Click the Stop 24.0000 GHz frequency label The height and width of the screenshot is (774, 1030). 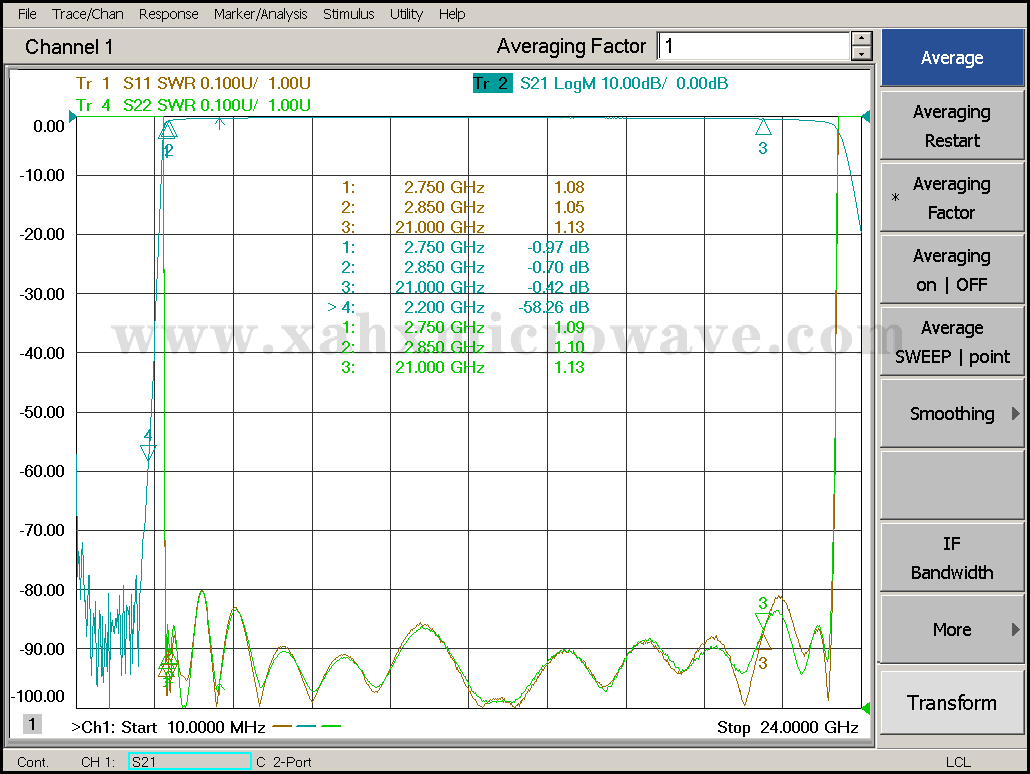point(788,727)
